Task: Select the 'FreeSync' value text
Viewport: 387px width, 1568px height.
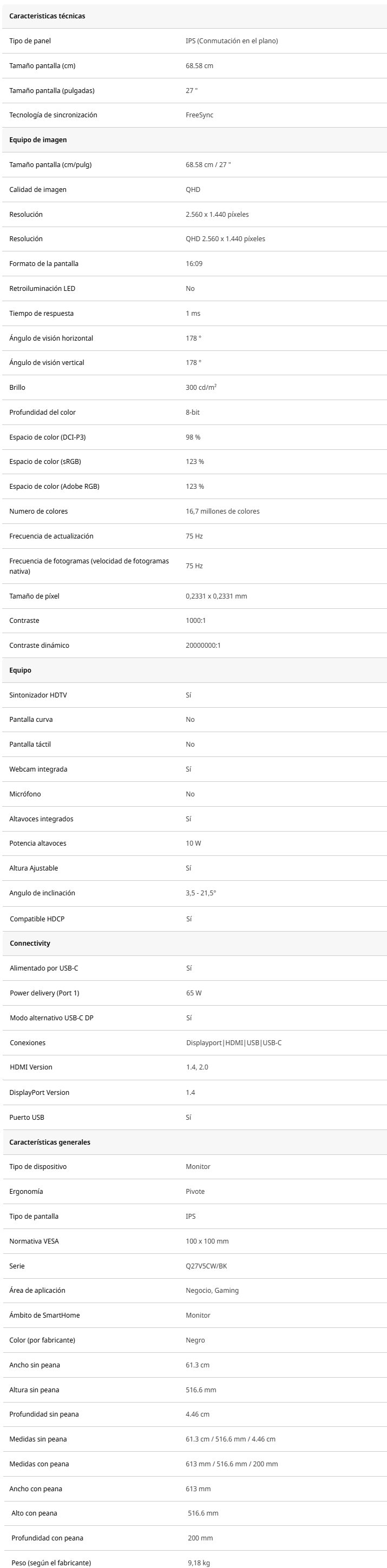Action: tap(199, 115)
